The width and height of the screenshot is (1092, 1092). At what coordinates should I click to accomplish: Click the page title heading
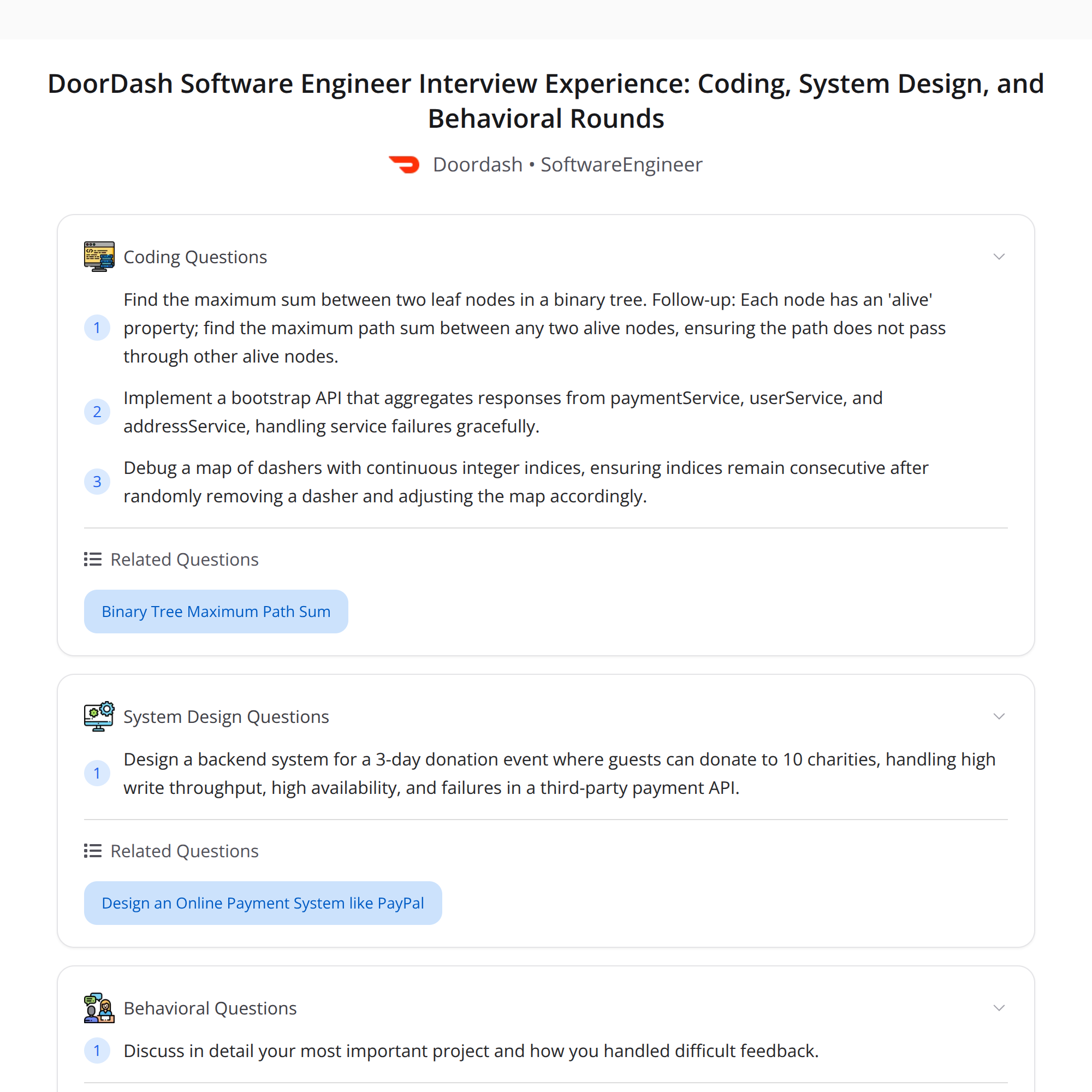pyautogui.click(x=546, y=100)
